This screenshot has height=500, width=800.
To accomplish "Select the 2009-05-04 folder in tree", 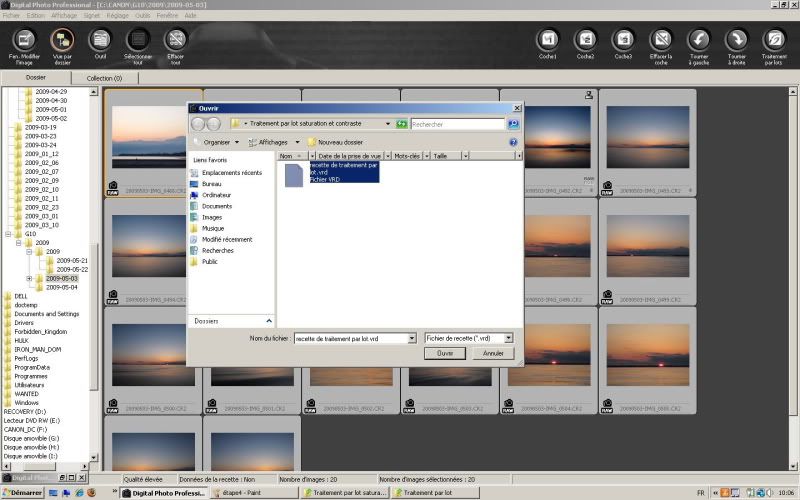I will (x=61, y=287).
